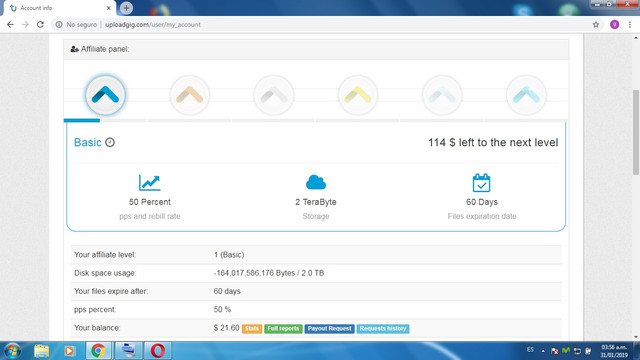The image size is (640, 360).
Task: Click the 'Files expiration date' caption
Action: coord(482,216)
